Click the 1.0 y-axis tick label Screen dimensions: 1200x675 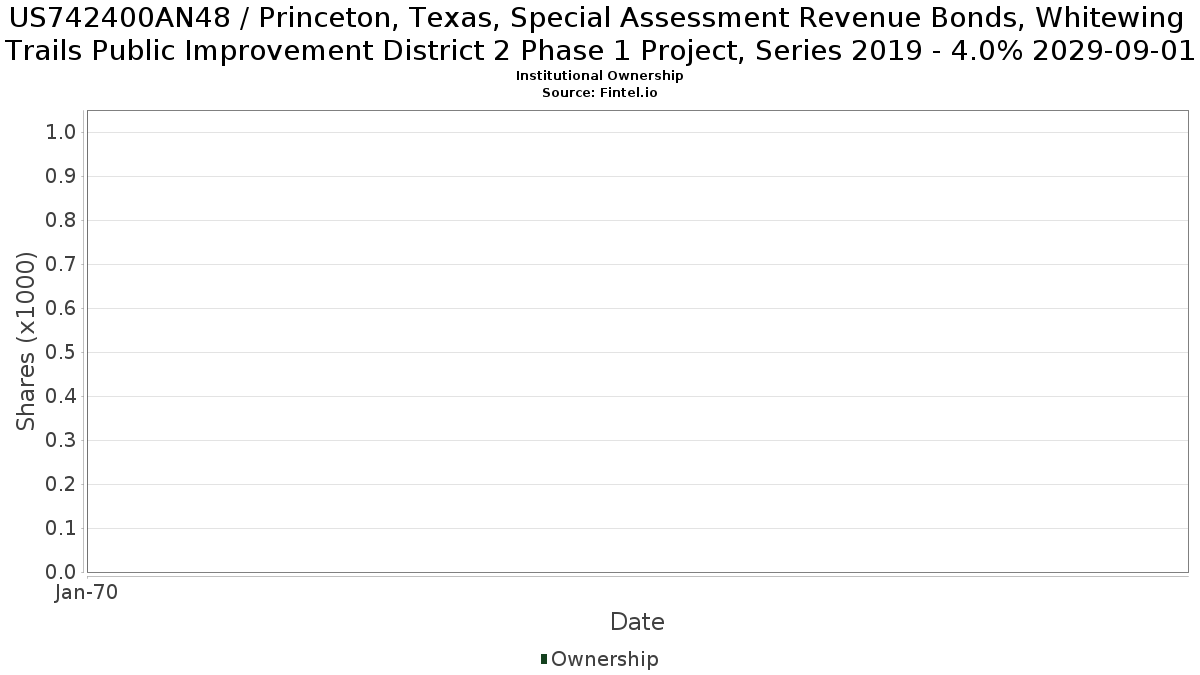[x=62, y=133]
